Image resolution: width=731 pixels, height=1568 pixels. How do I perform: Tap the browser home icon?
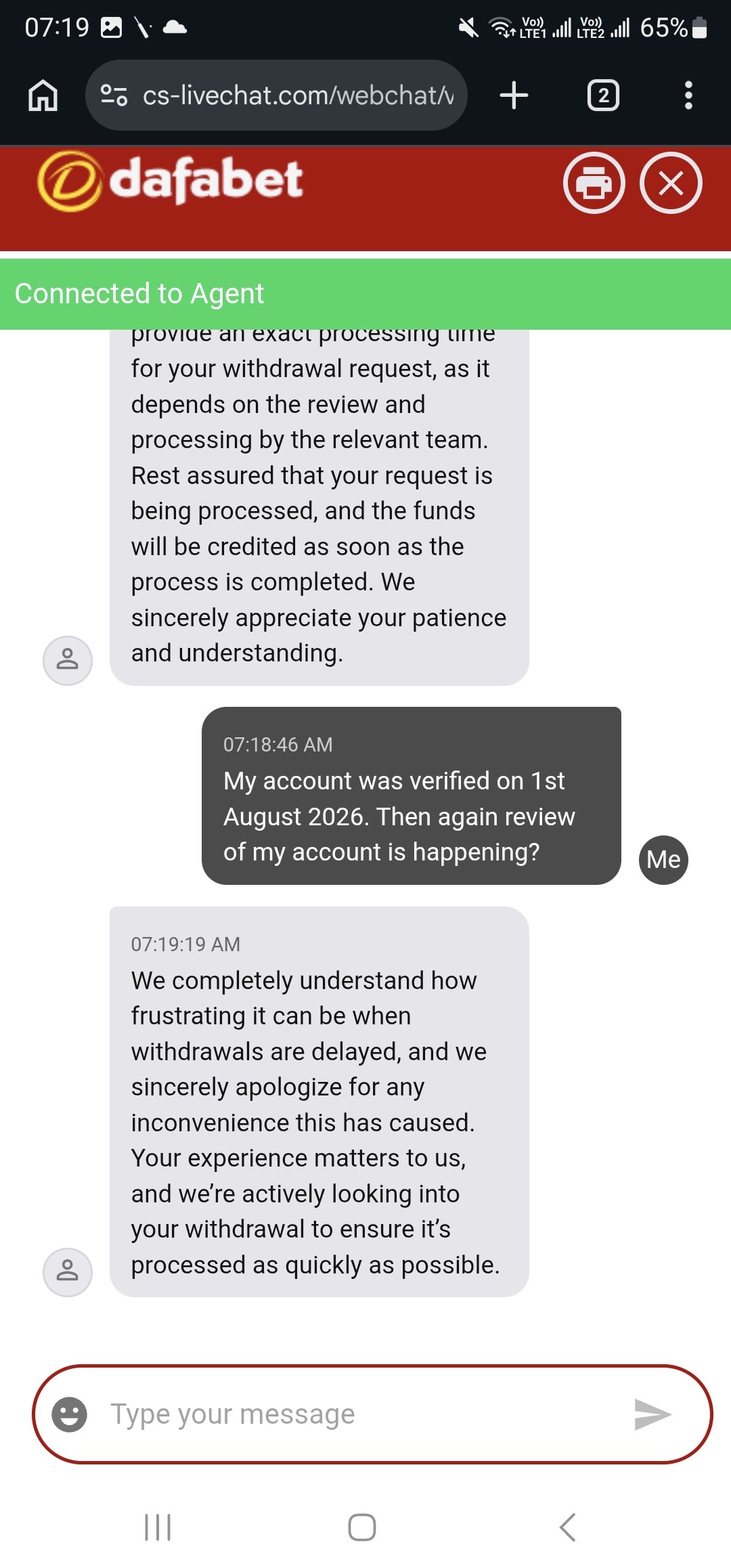[43, 95]
